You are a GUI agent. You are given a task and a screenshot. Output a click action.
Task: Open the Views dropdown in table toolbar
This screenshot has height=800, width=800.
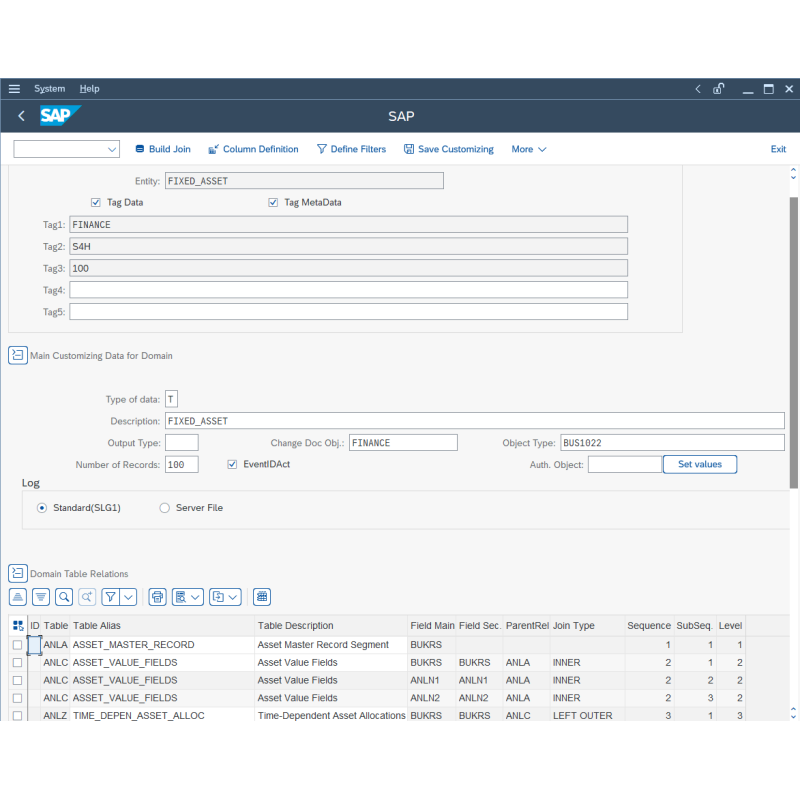tap(188, 596)
